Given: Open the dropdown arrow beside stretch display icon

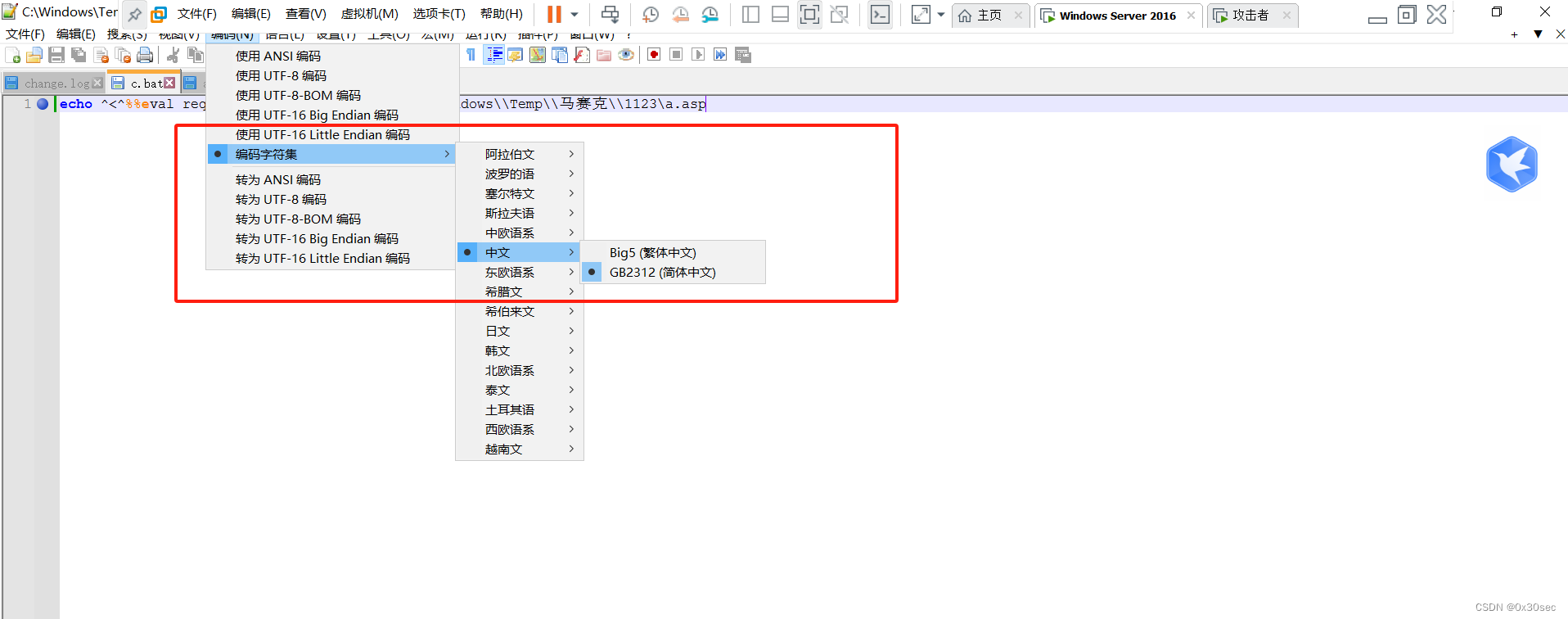Looking at the screenshot, I should [x=941, y=15].
